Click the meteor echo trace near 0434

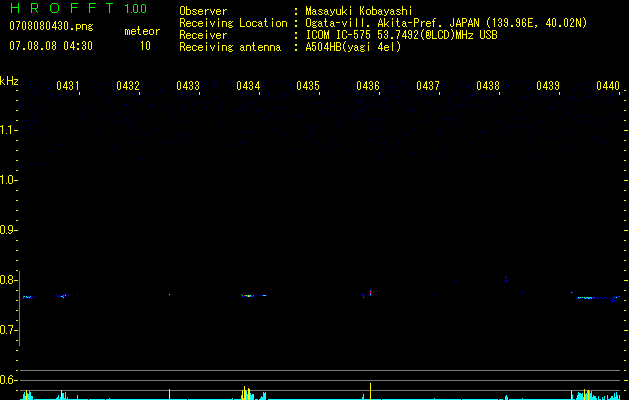click(253, 296)
